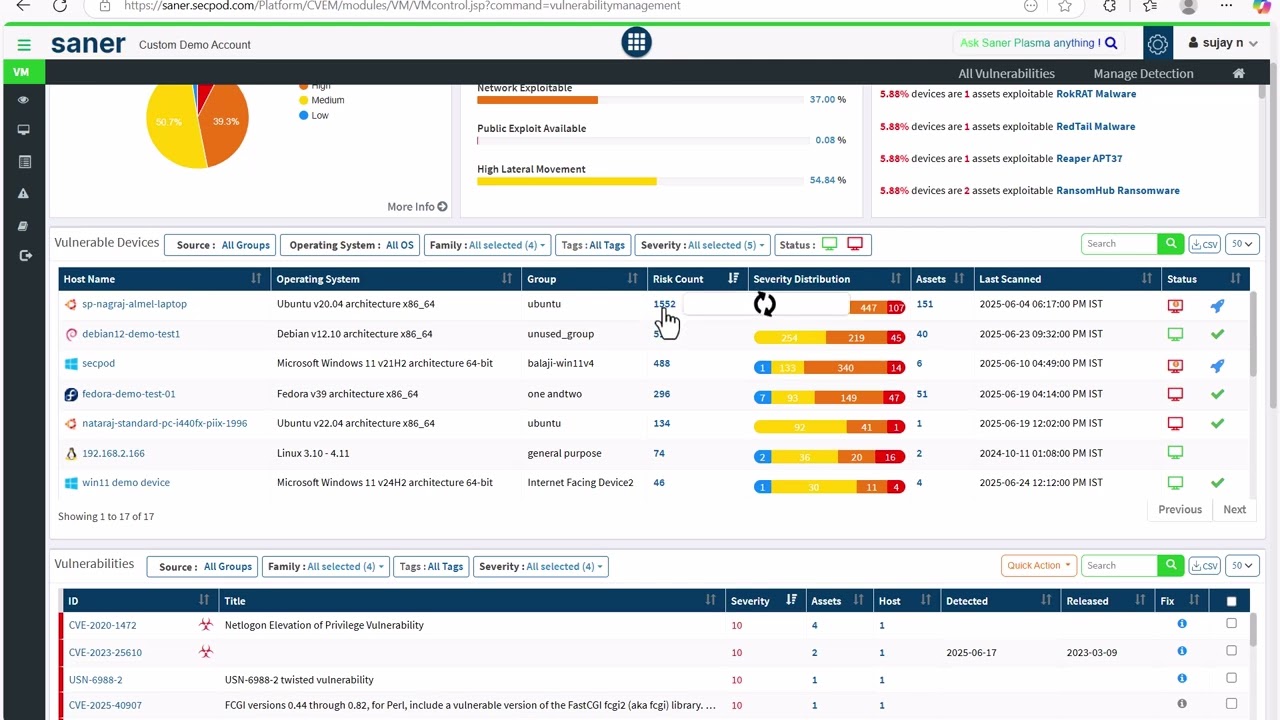Open Source All Groups filter for devices
The height and width of the screenshot is (720, 1280).
click(x=219, y=245)
